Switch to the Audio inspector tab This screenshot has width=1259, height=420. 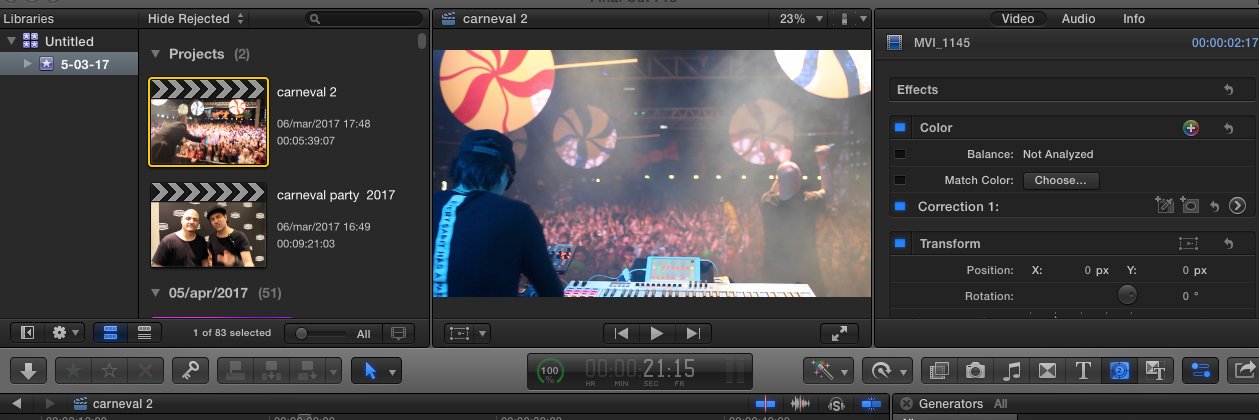point(1078,18)
